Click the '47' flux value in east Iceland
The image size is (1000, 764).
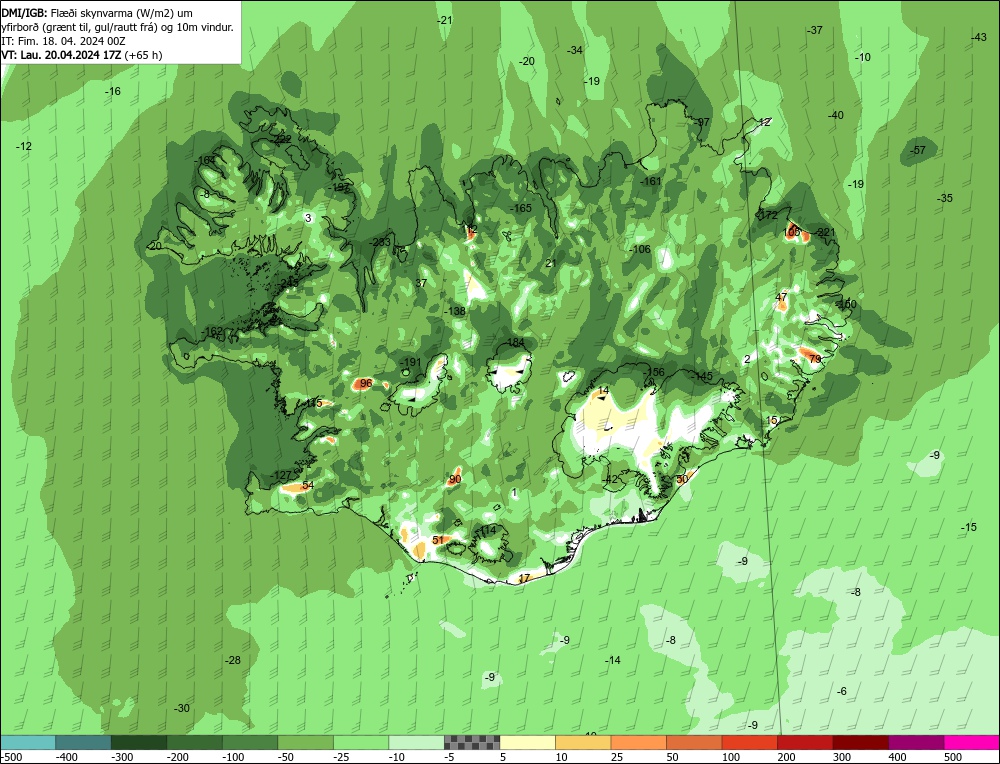[x=781, y=297]
